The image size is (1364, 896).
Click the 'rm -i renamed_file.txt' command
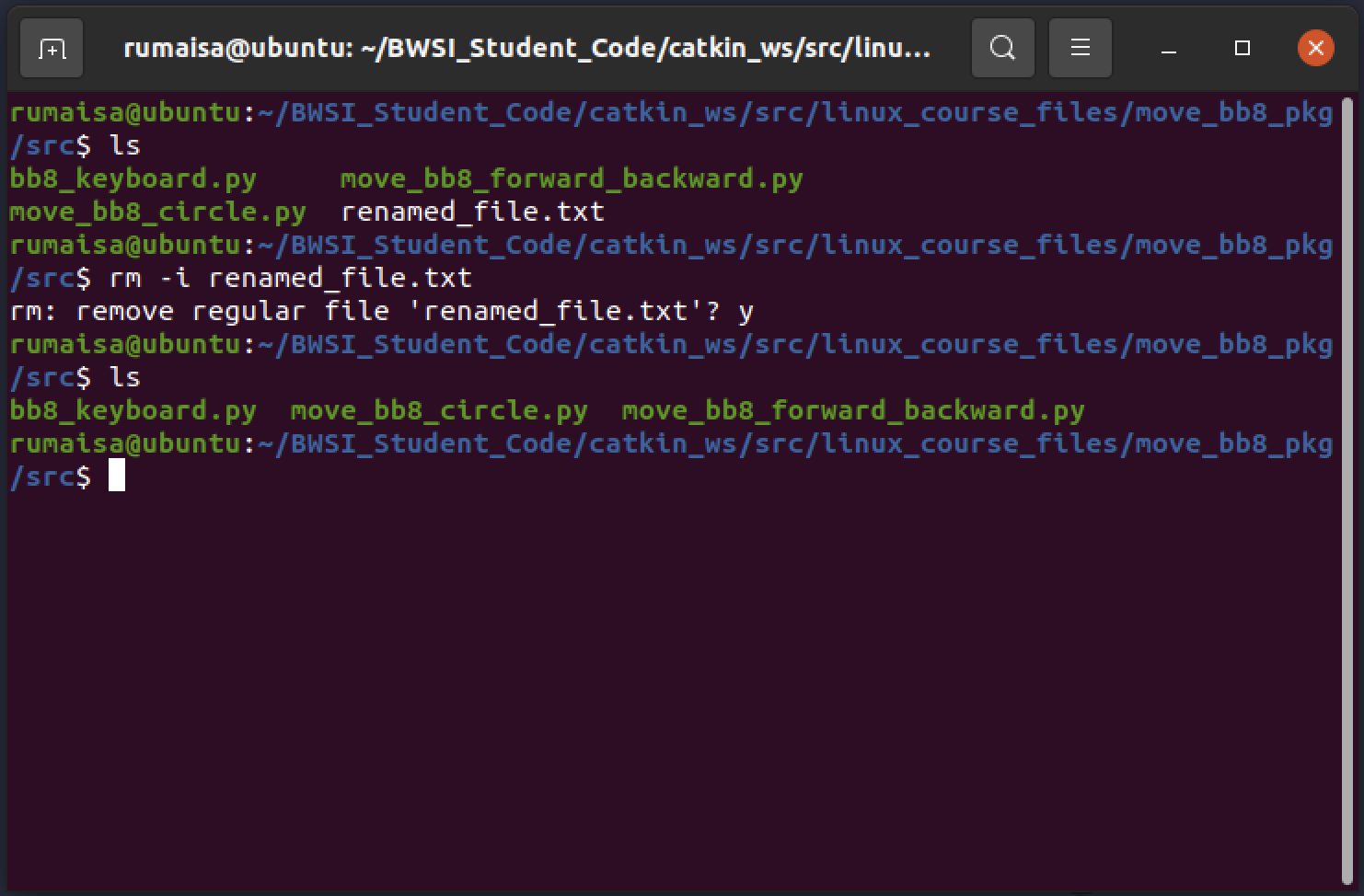290,278
